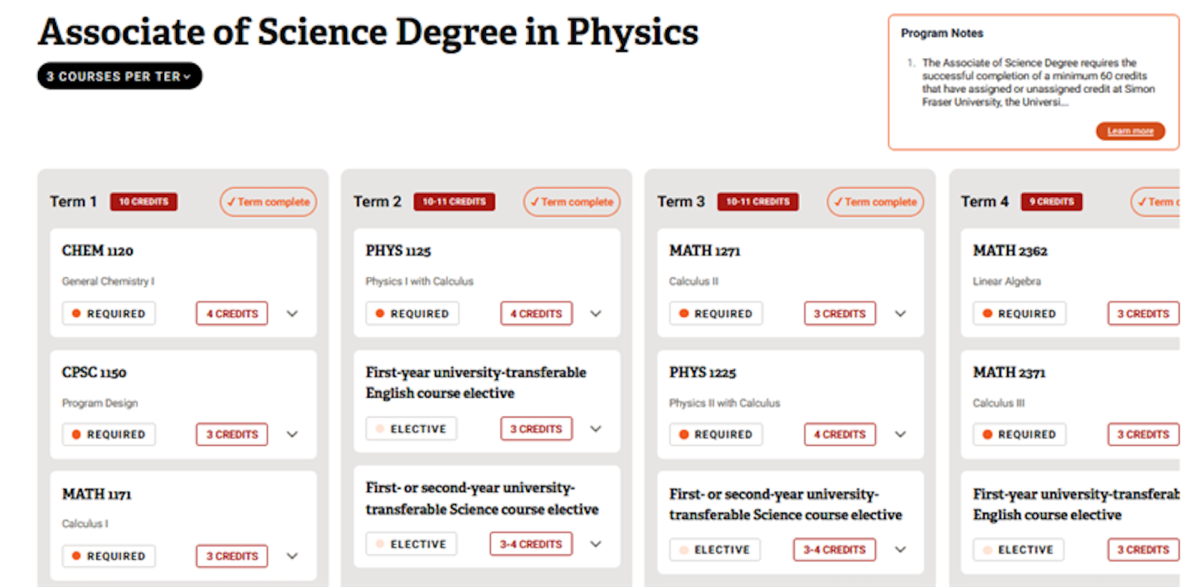Viewport: 1198px width, 587px height.
Task: Expand the MATH 1171 chevron
Action: pos(292,556)
